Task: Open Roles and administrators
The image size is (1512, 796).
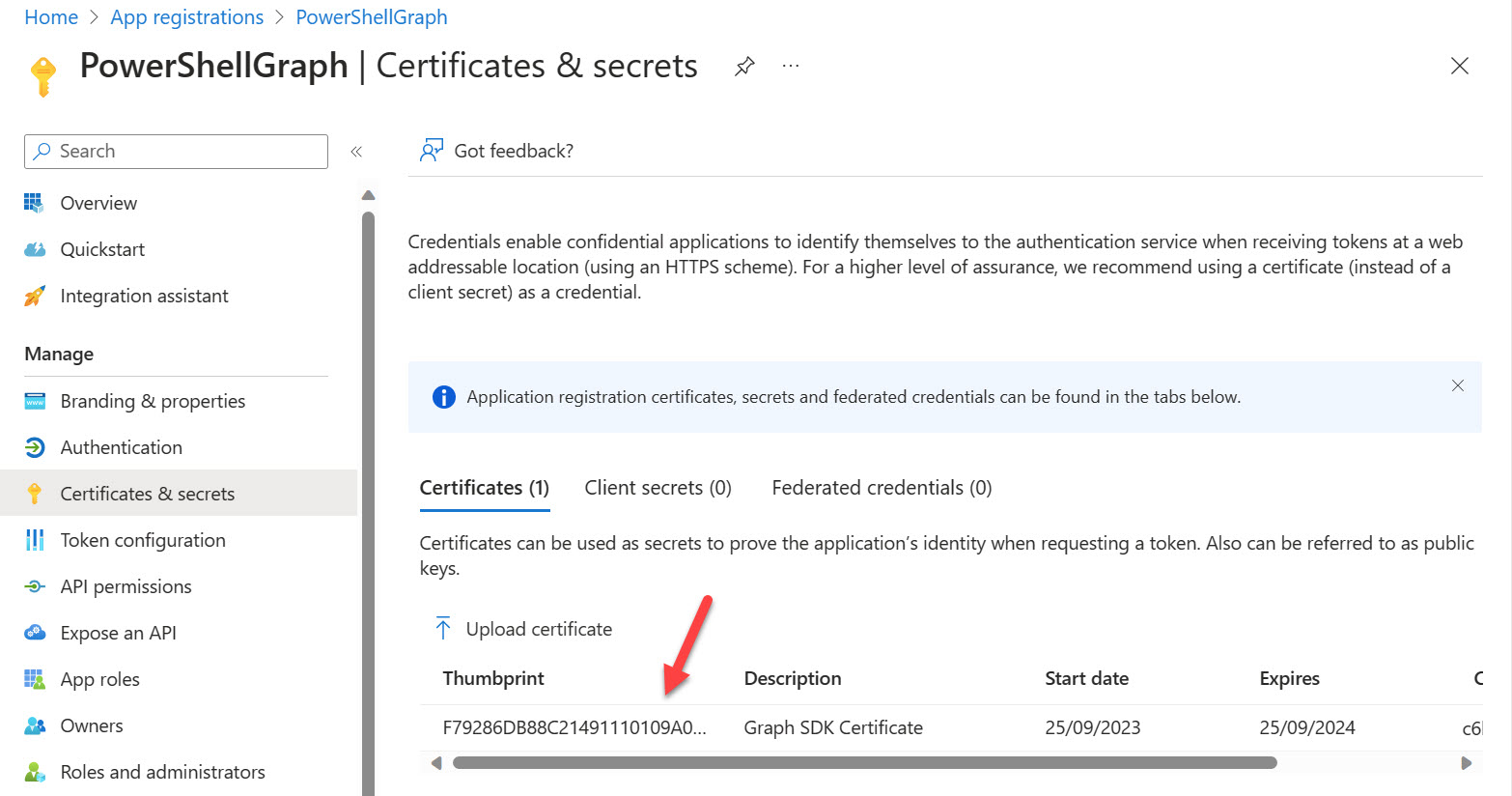Action: click(x=162, y=772)
